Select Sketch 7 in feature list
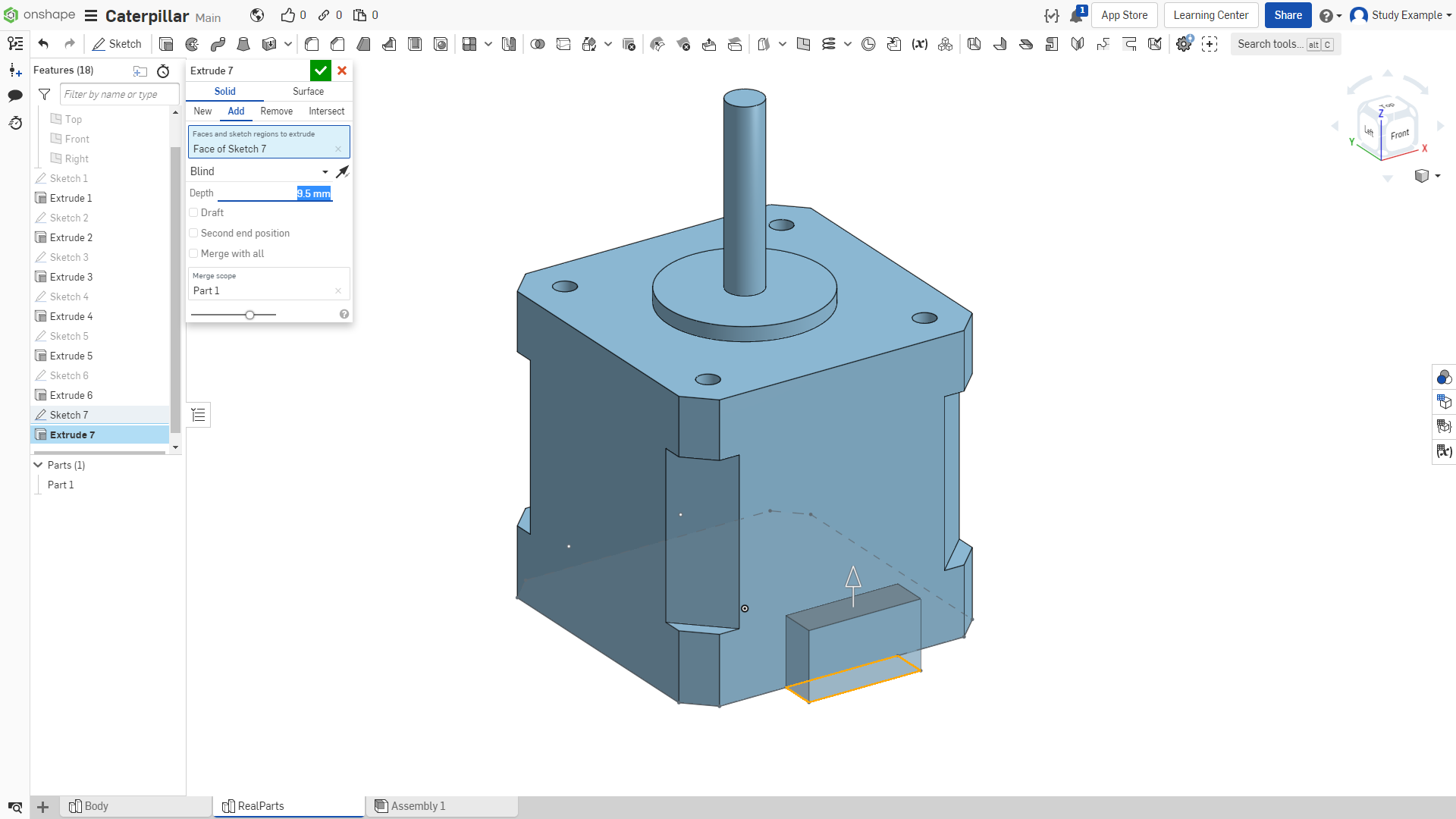 [x=100, y=416]
